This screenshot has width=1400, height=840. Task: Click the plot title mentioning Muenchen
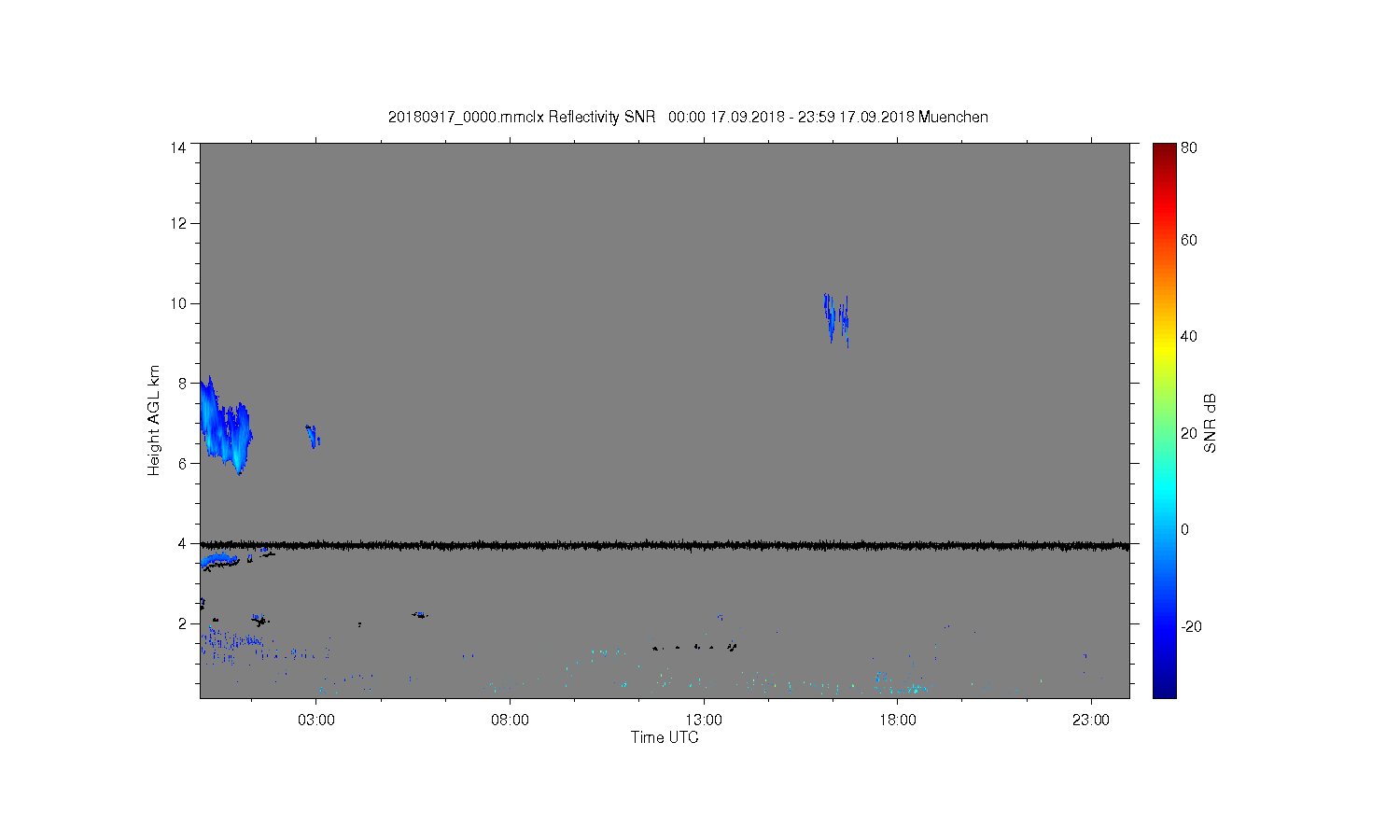tap(688, 117)
